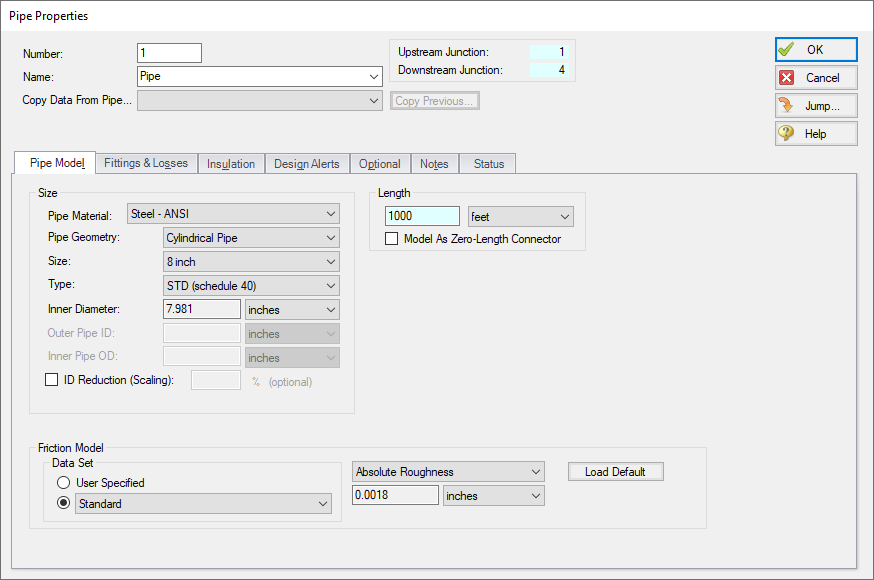Open Help with the question mark icon

click(x=815, y=134)
